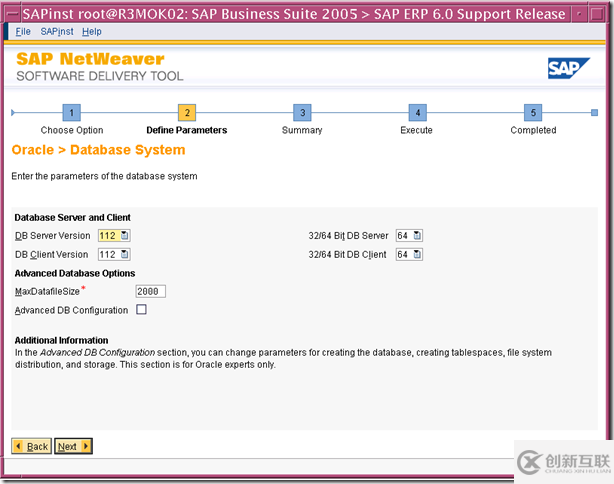This screenshot has width=614, height=484.
Task: Click "Enter the parameters of the database system" text
Action: (104, 176)
